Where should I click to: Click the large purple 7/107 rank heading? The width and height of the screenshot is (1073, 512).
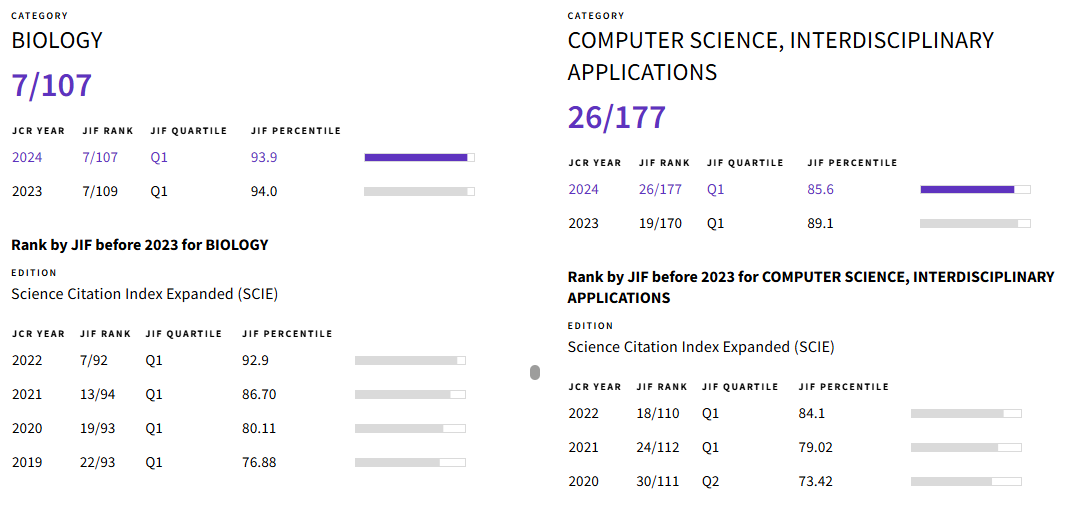pyautogui.click(x=52, y=86)
